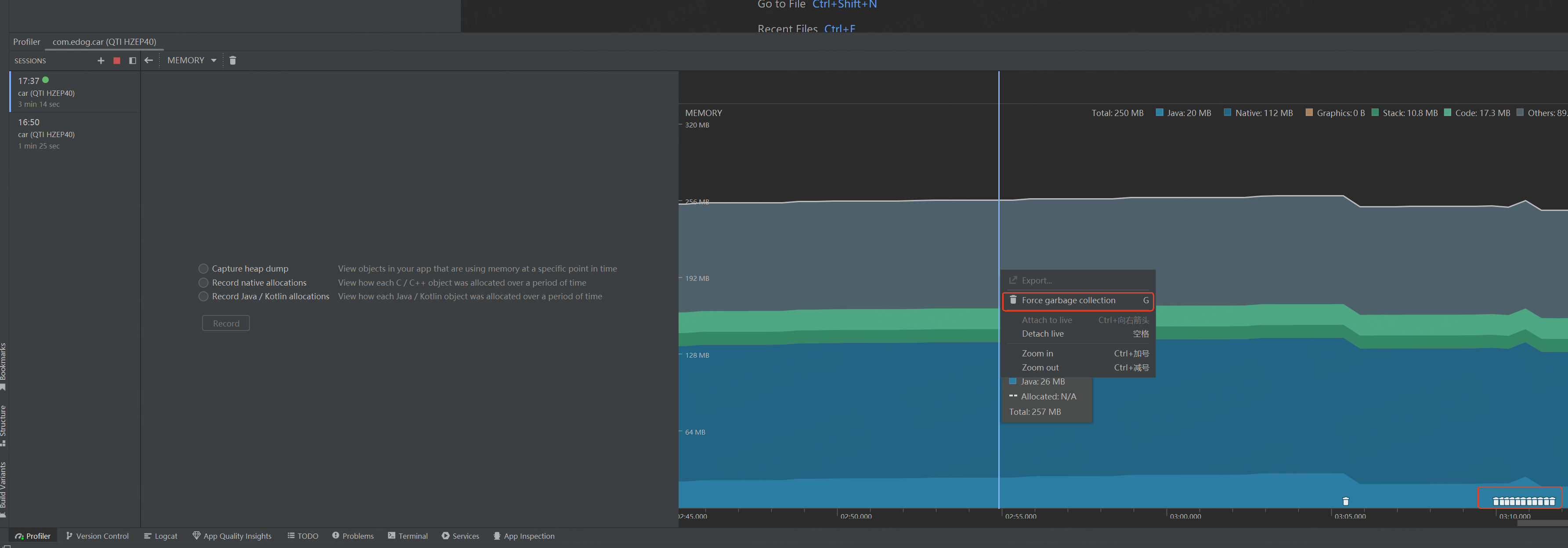Screen dimensions: 1568x548
Task: Open the Services tool window
Action: tap(461, 536)
